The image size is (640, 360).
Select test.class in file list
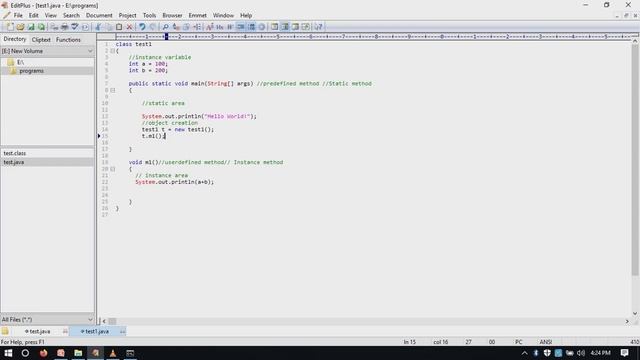[x=15, y=153]
